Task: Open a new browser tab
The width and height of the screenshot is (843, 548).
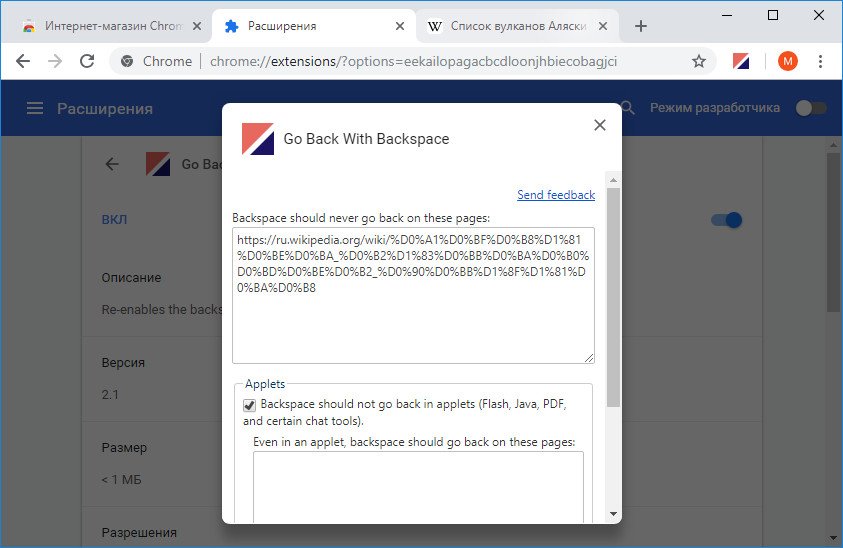Action: [641, 26]
